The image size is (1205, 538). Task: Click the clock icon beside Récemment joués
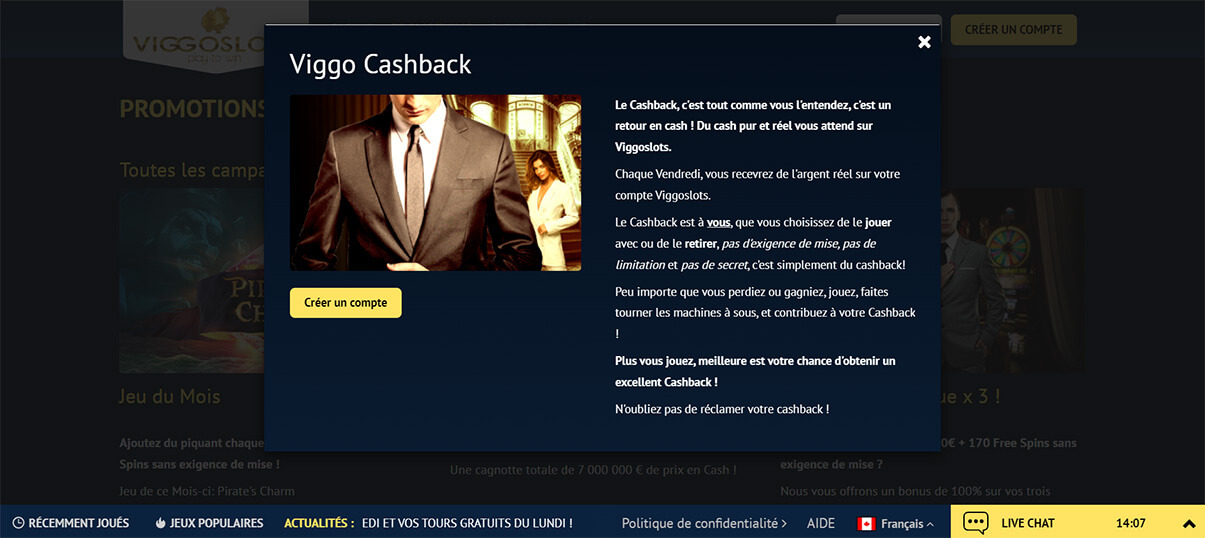click(18, 523)
